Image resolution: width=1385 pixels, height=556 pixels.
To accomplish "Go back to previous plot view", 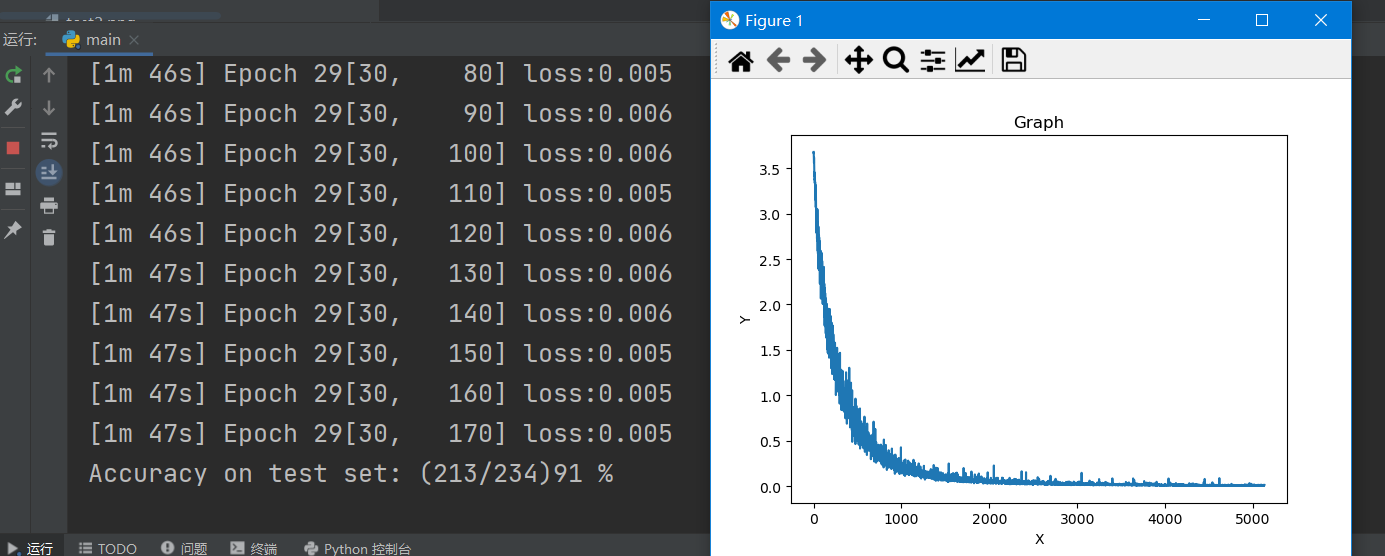I will [x=778, y=61].
